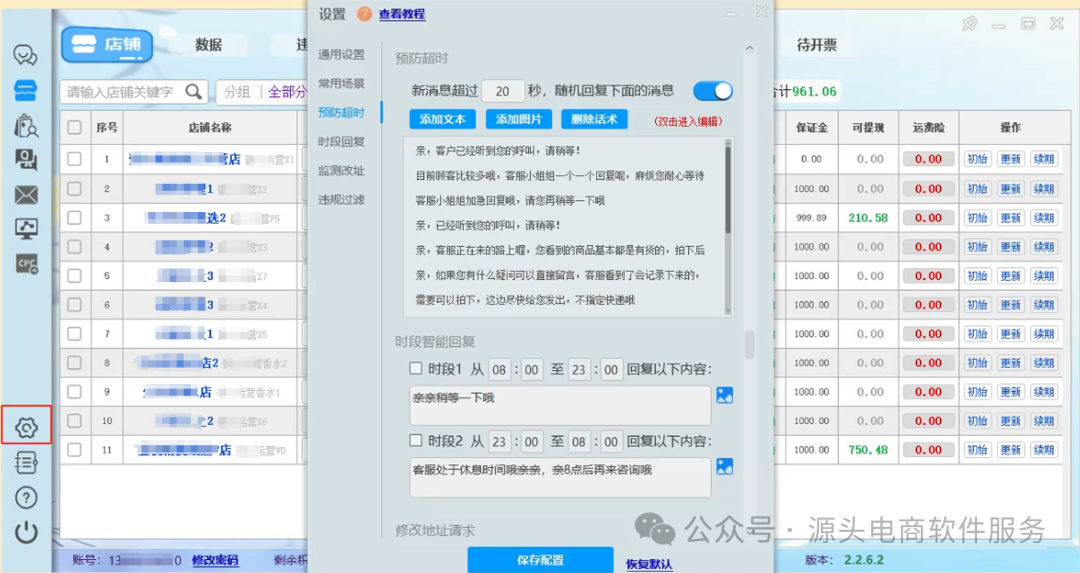Click the 可提现 value 750.48

868,450
